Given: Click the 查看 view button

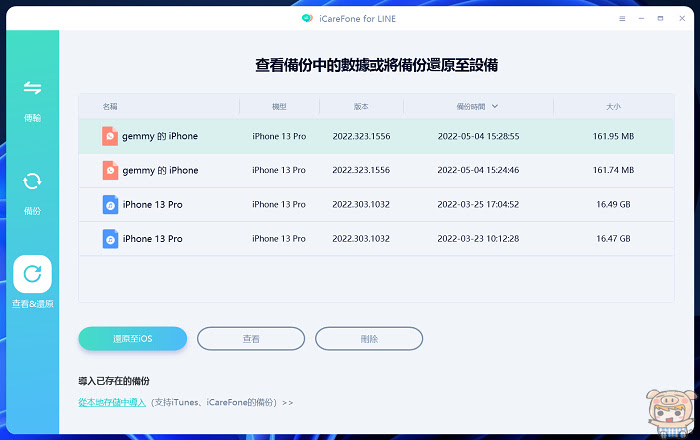Looking at the screenshot, I should tap(251, 339).
